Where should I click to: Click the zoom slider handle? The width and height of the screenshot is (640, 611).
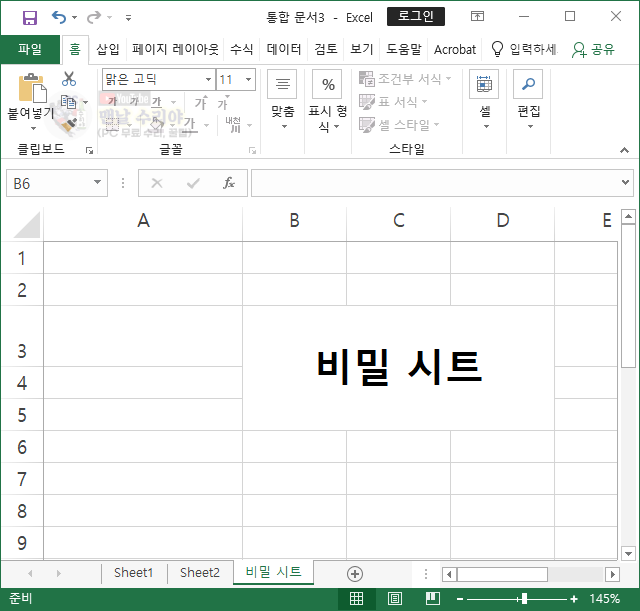tap(524, 599)
